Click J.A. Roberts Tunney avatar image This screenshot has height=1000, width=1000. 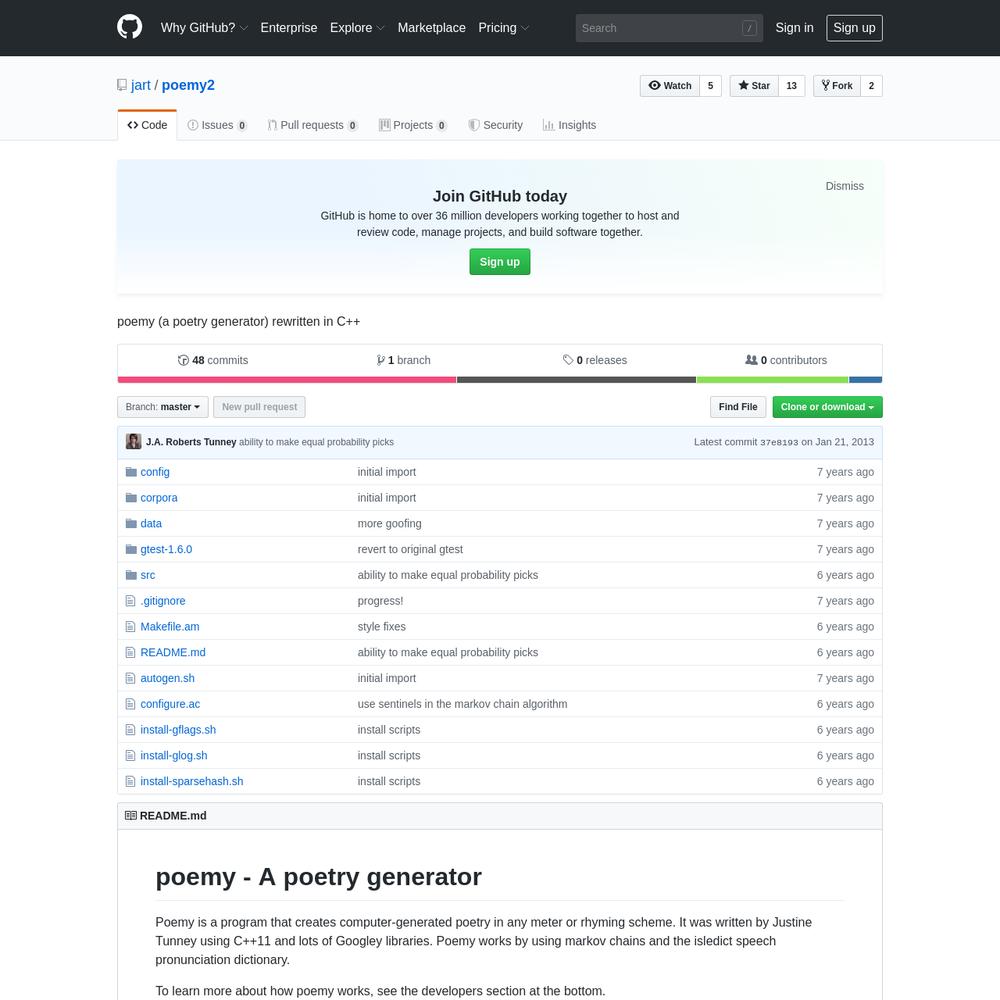coord(133,441)
